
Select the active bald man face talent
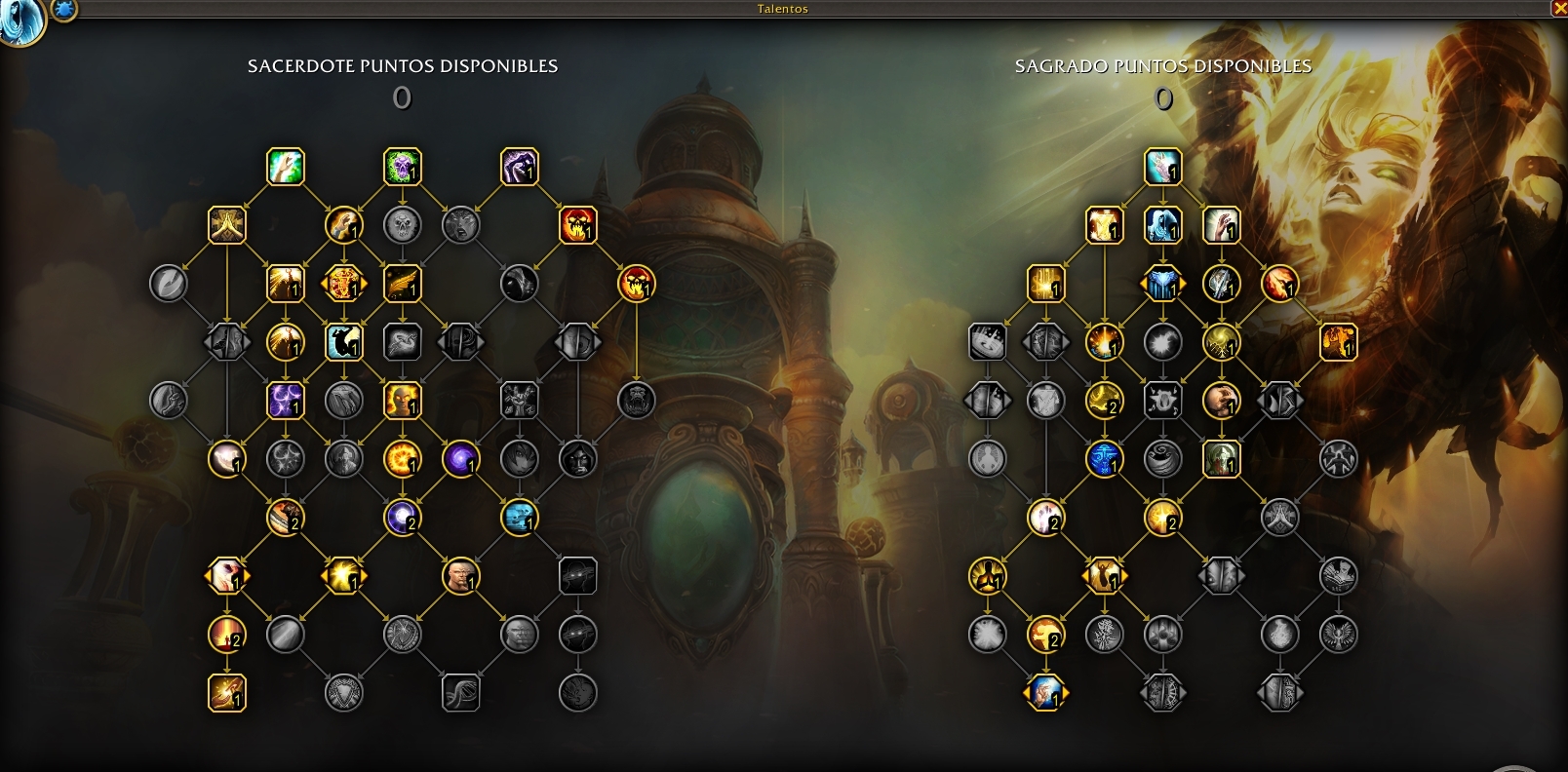461,576
